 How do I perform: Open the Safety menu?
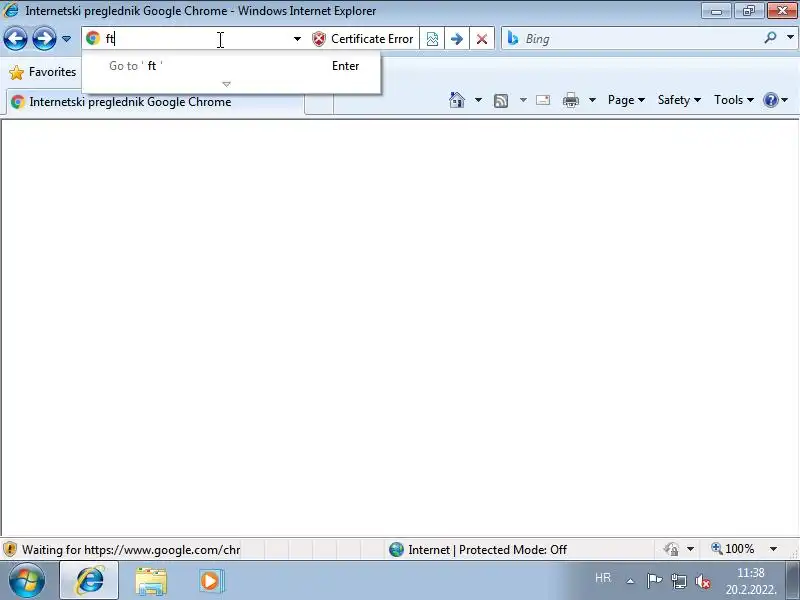[679, 100]
